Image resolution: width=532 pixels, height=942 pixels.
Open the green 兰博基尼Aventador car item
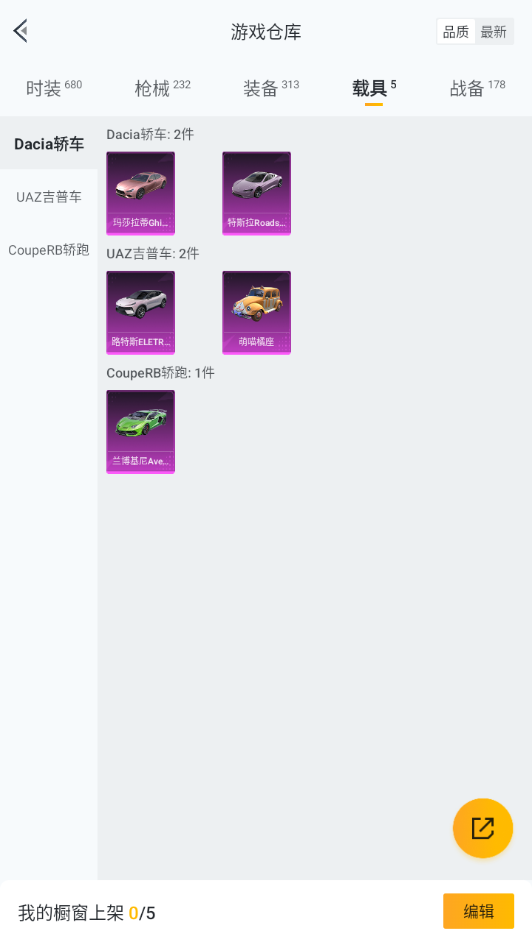141,432
